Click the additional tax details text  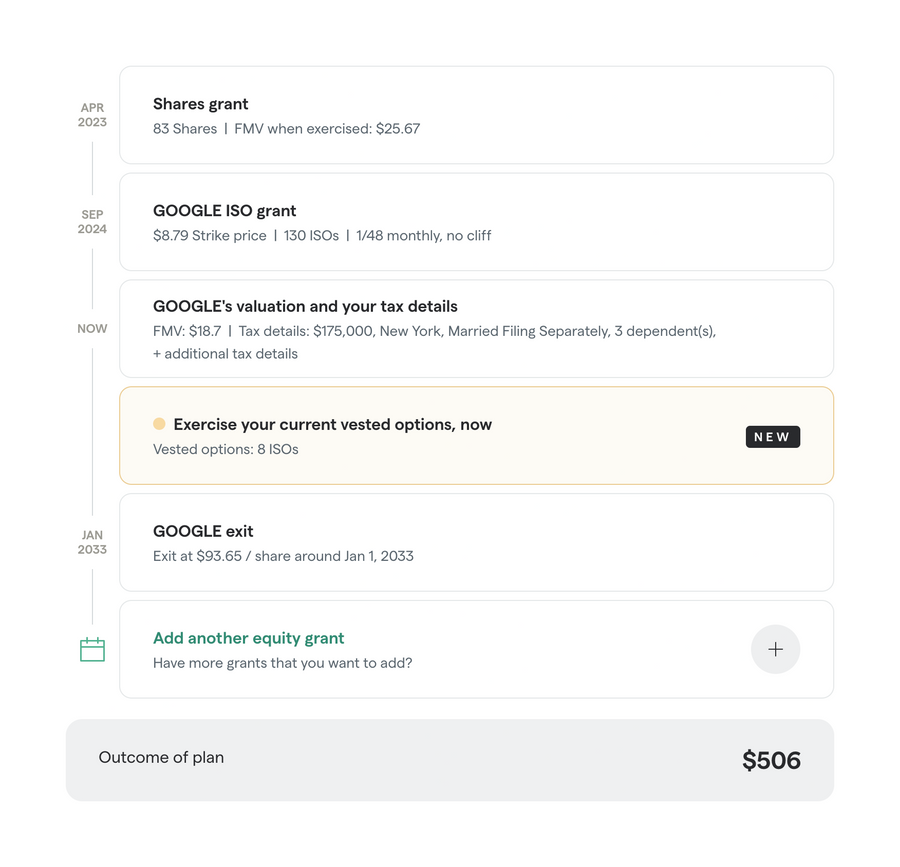(x=224, y=353)
